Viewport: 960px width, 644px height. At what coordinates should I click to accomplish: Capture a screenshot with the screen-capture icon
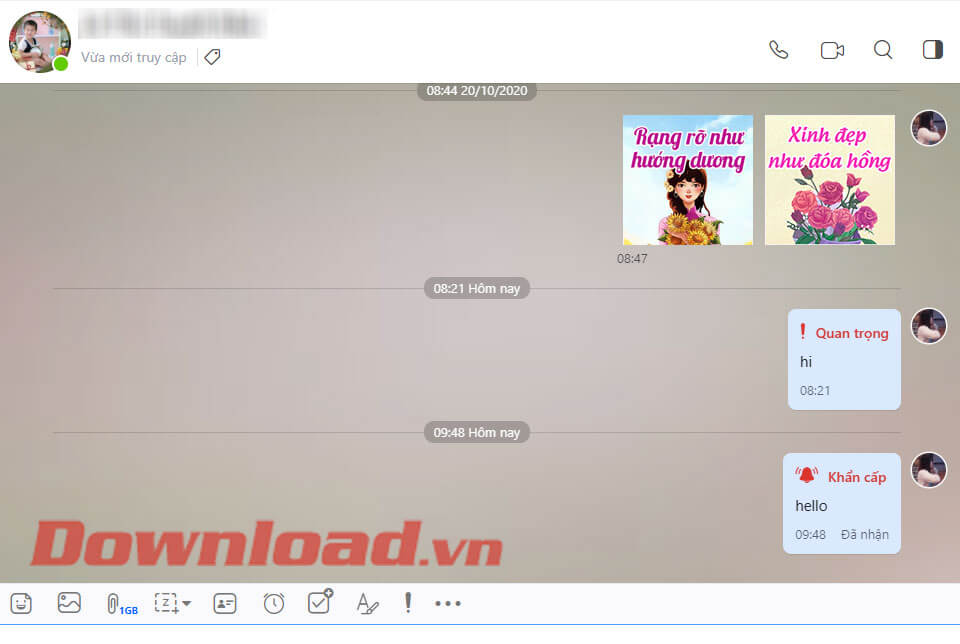pyautogui.click(x=165, y=603)
